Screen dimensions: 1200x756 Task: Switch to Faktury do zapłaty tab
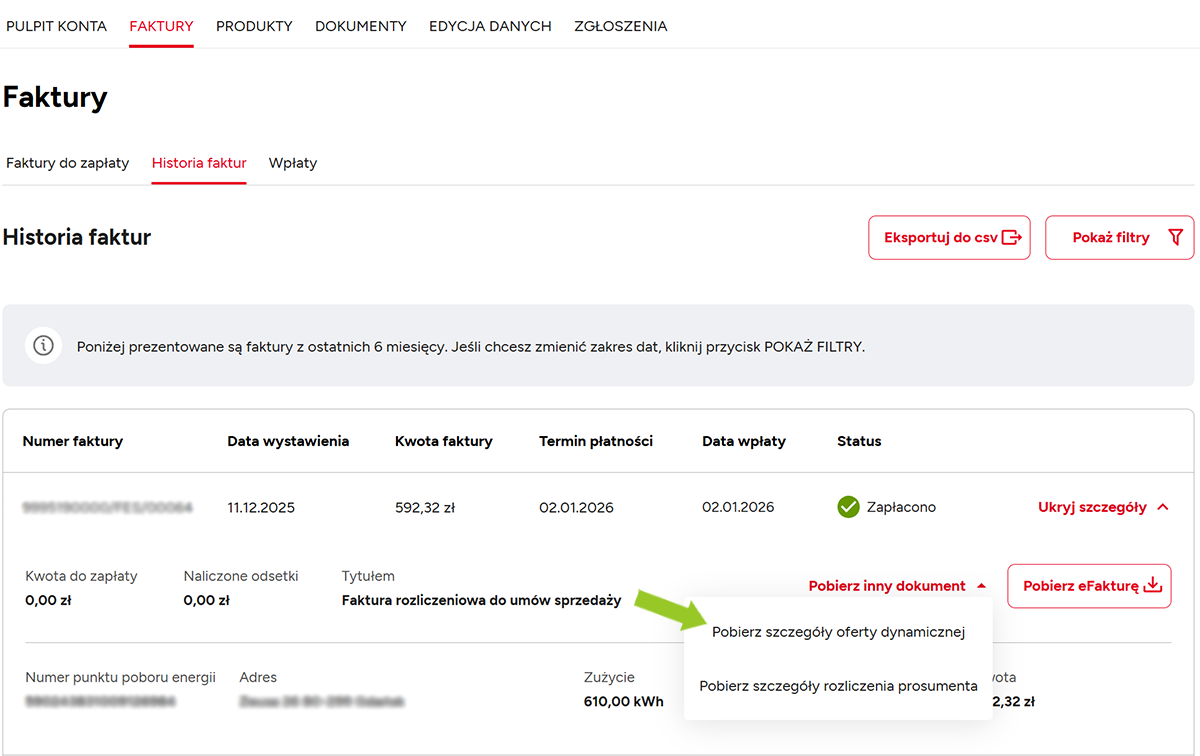pyautogui.click(x=68, y=163)
